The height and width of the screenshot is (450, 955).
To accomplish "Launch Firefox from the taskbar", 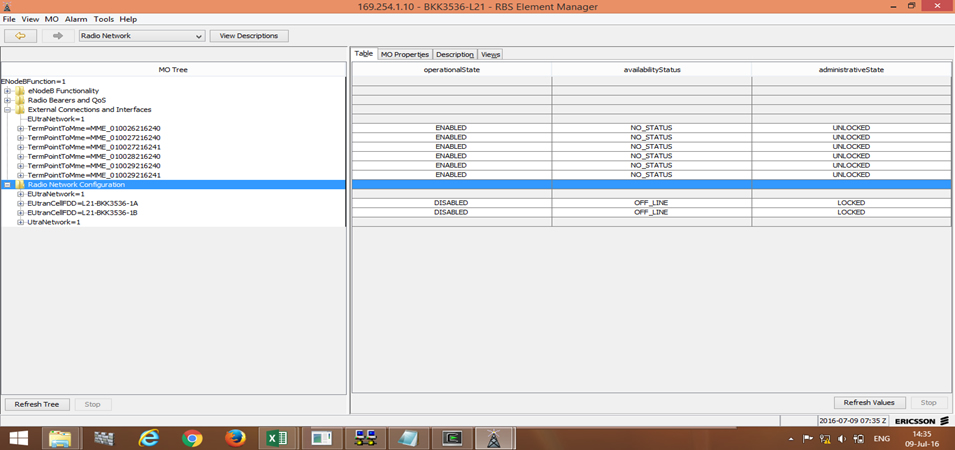I will 235,438.
